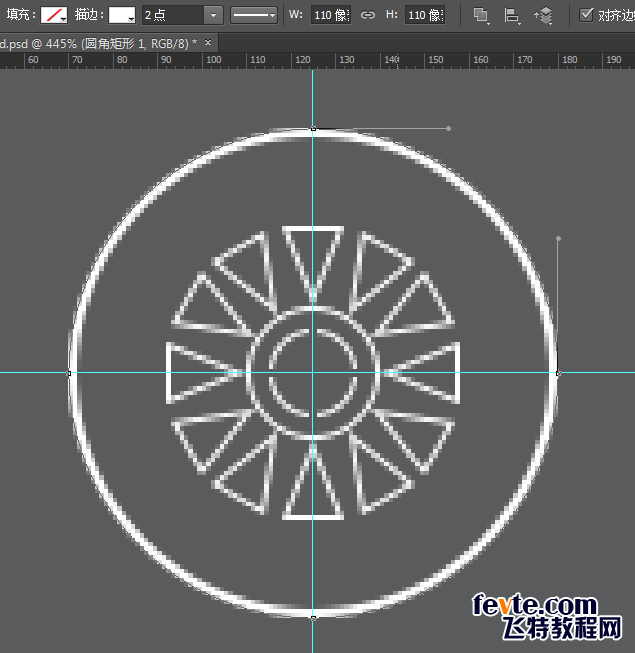Click the W width input field

point(331,15)
